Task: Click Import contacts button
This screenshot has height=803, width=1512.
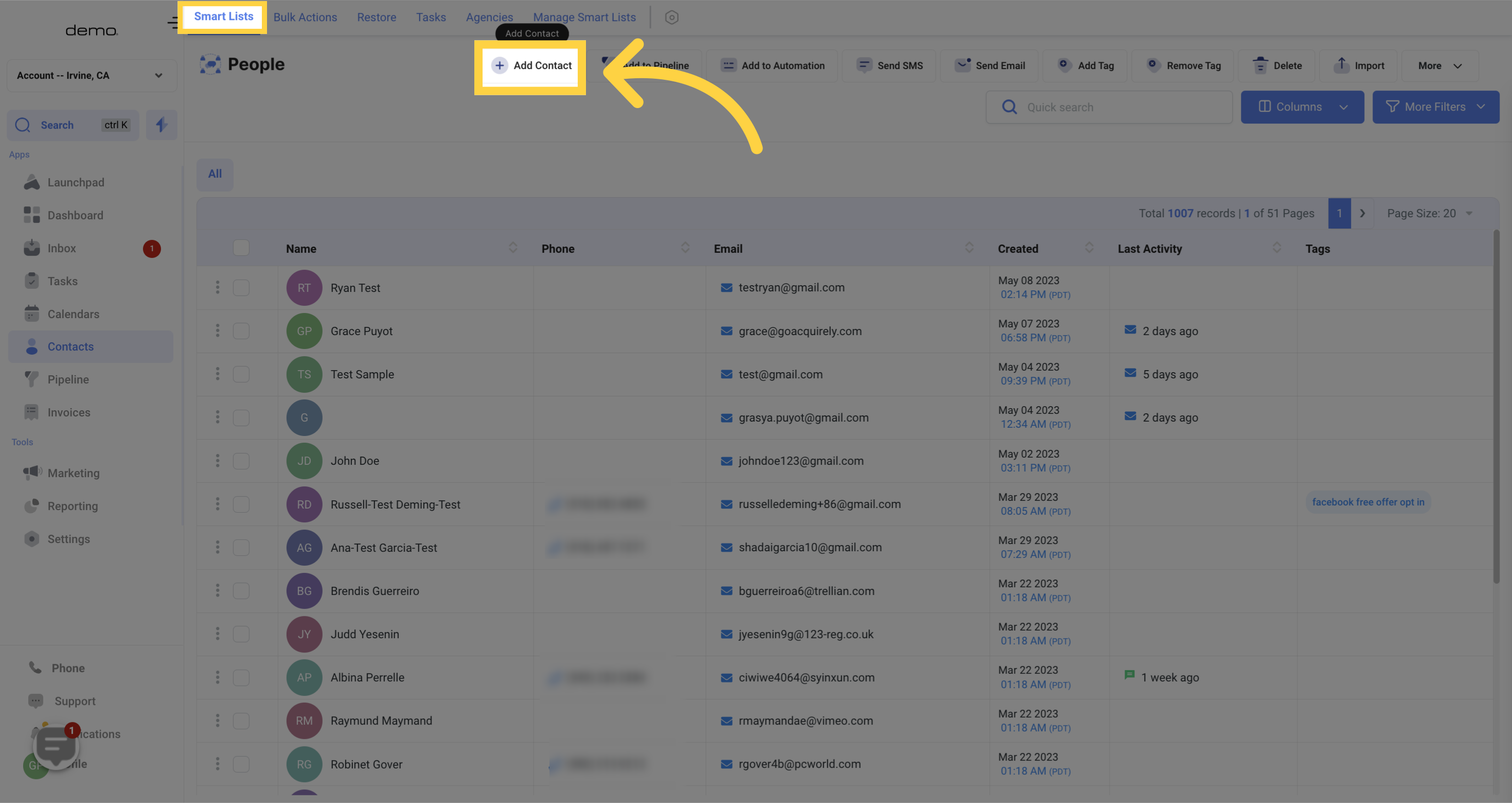Action: point(1358,65)
